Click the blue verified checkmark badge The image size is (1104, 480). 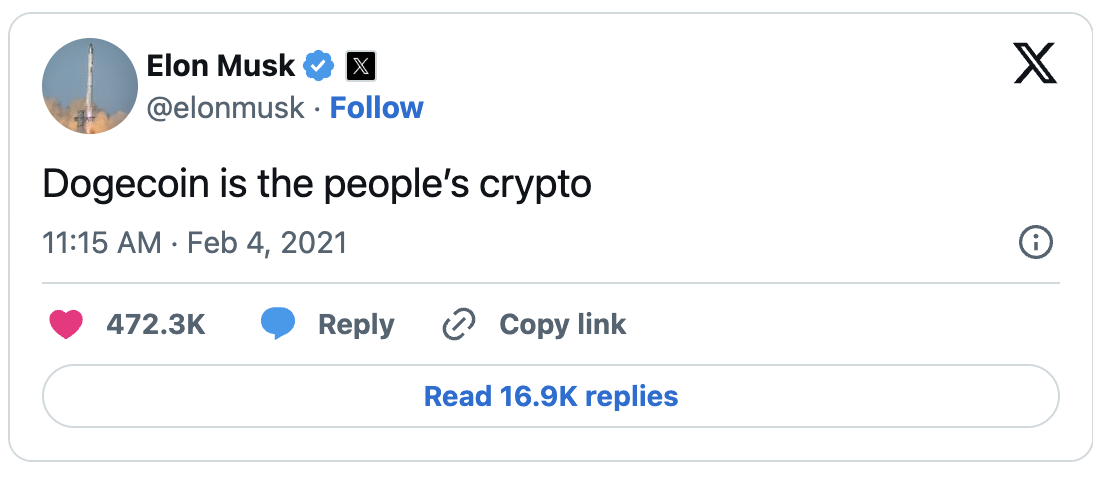[x=319, y=66]
